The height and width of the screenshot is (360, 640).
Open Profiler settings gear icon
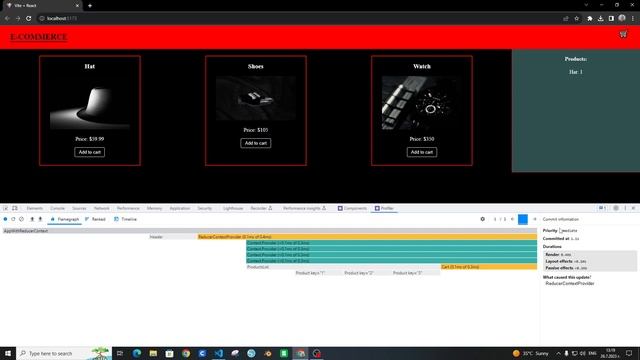(x=482, y=219)
